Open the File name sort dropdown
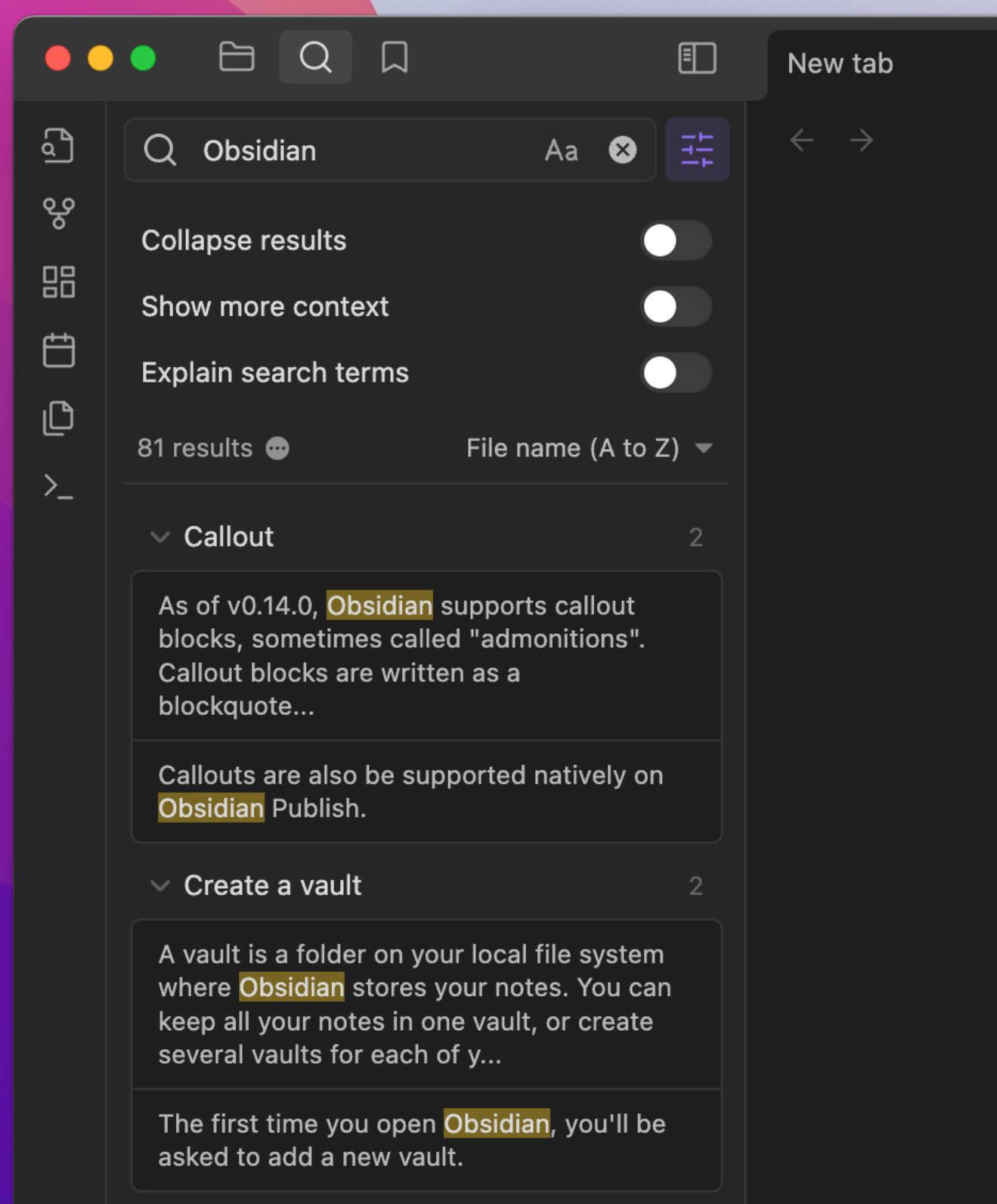This screenshot has height=1204, width=997. pos(589,448)
